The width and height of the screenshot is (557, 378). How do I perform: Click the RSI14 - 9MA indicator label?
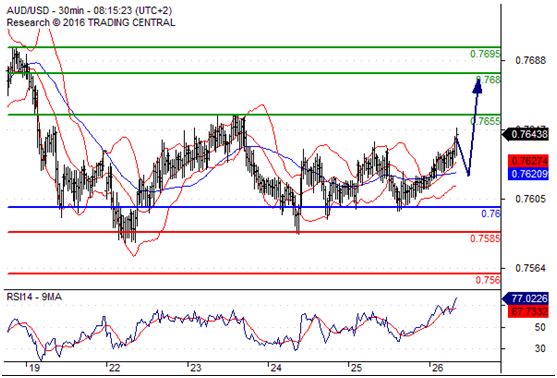[x=34, y=297]
